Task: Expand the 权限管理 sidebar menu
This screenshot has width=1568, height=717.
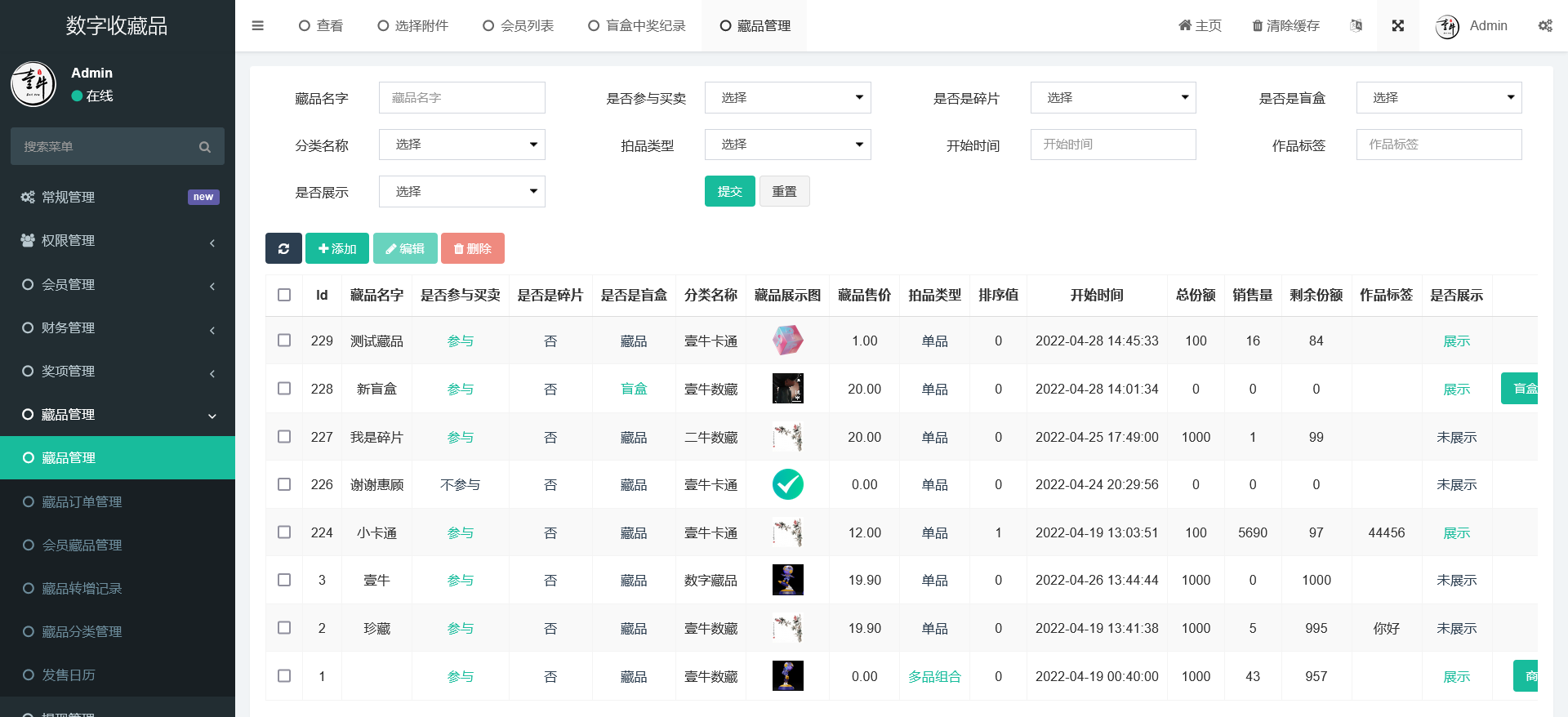Action: (x=118, y=241)
